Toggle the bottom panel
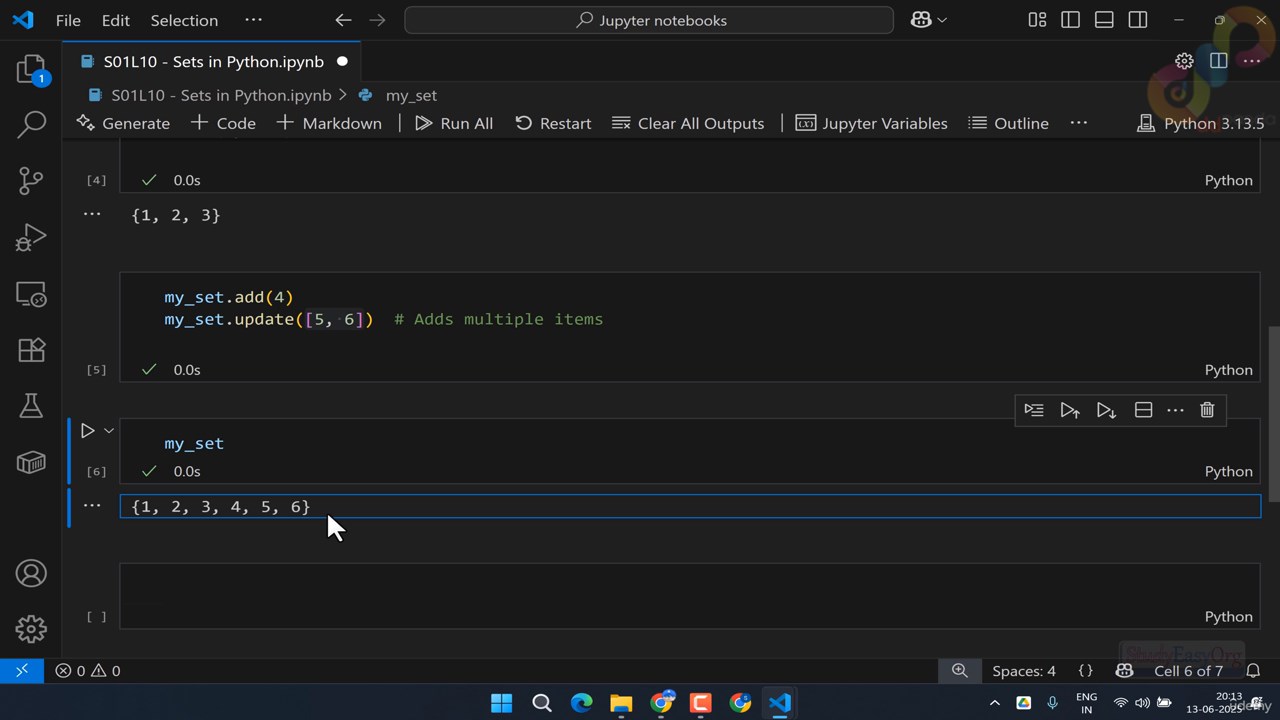Viewport: 1280px width, 720px height. click(x=1104, y=20)
